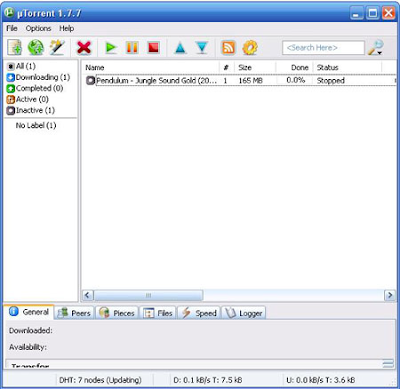Move torrent down the queue with the down arrow
The image size is (400, 389).
[x=202, y=48]
